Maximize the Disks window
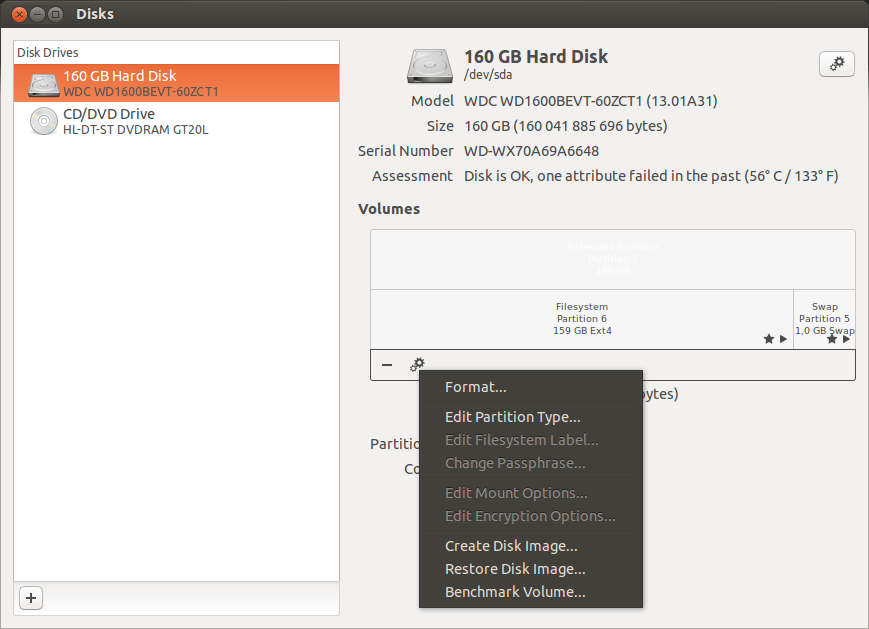This screenshot has height=629, width=869. [56, 14]
